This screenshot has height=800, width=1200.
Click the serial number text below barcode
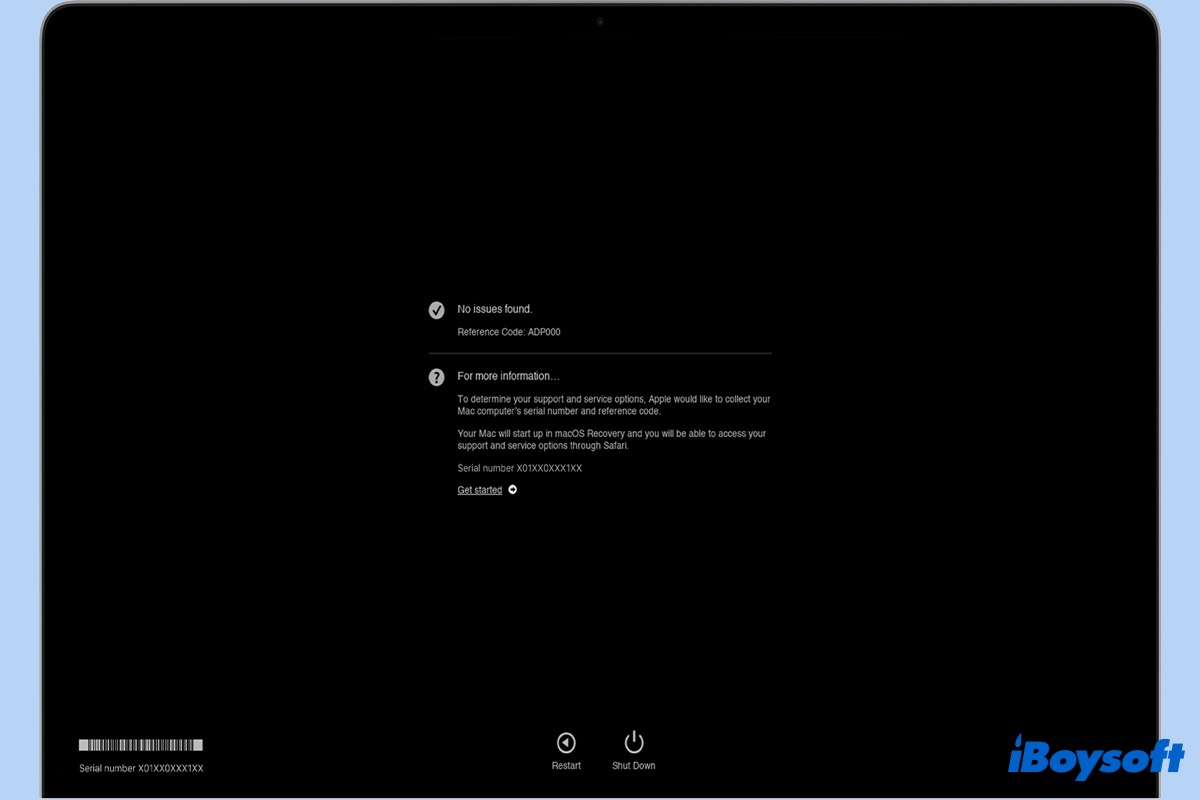141,768
